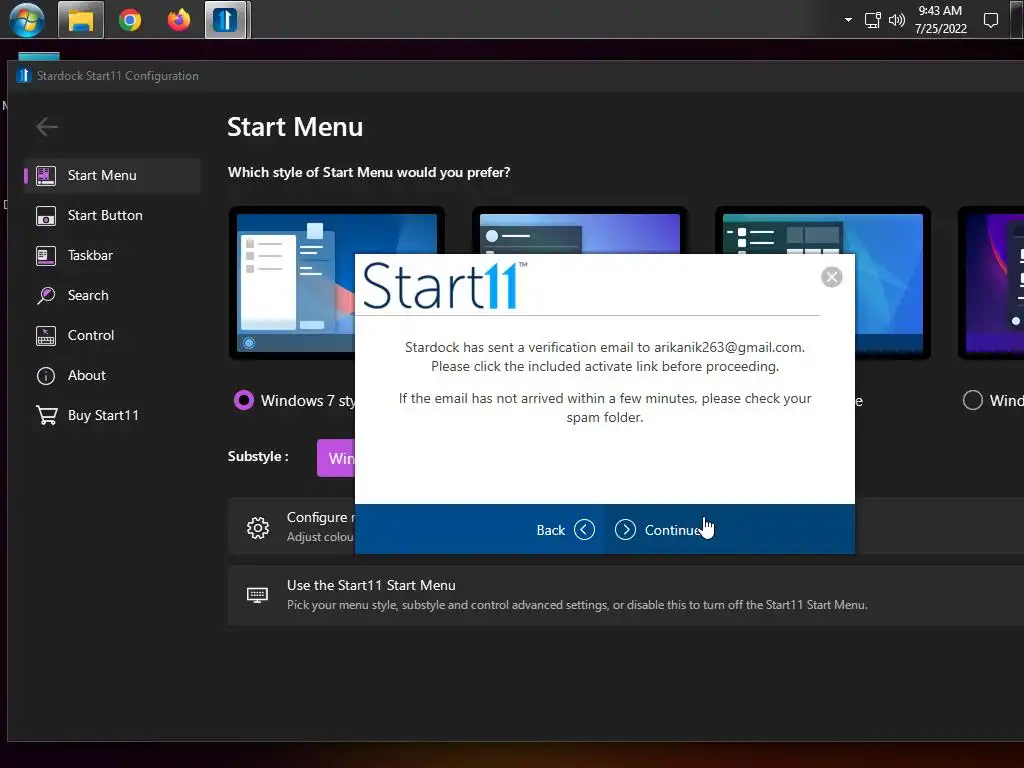Open the Use the Start11 Start Menu row
Screen dimensions: 1024x768
point(626,596)
